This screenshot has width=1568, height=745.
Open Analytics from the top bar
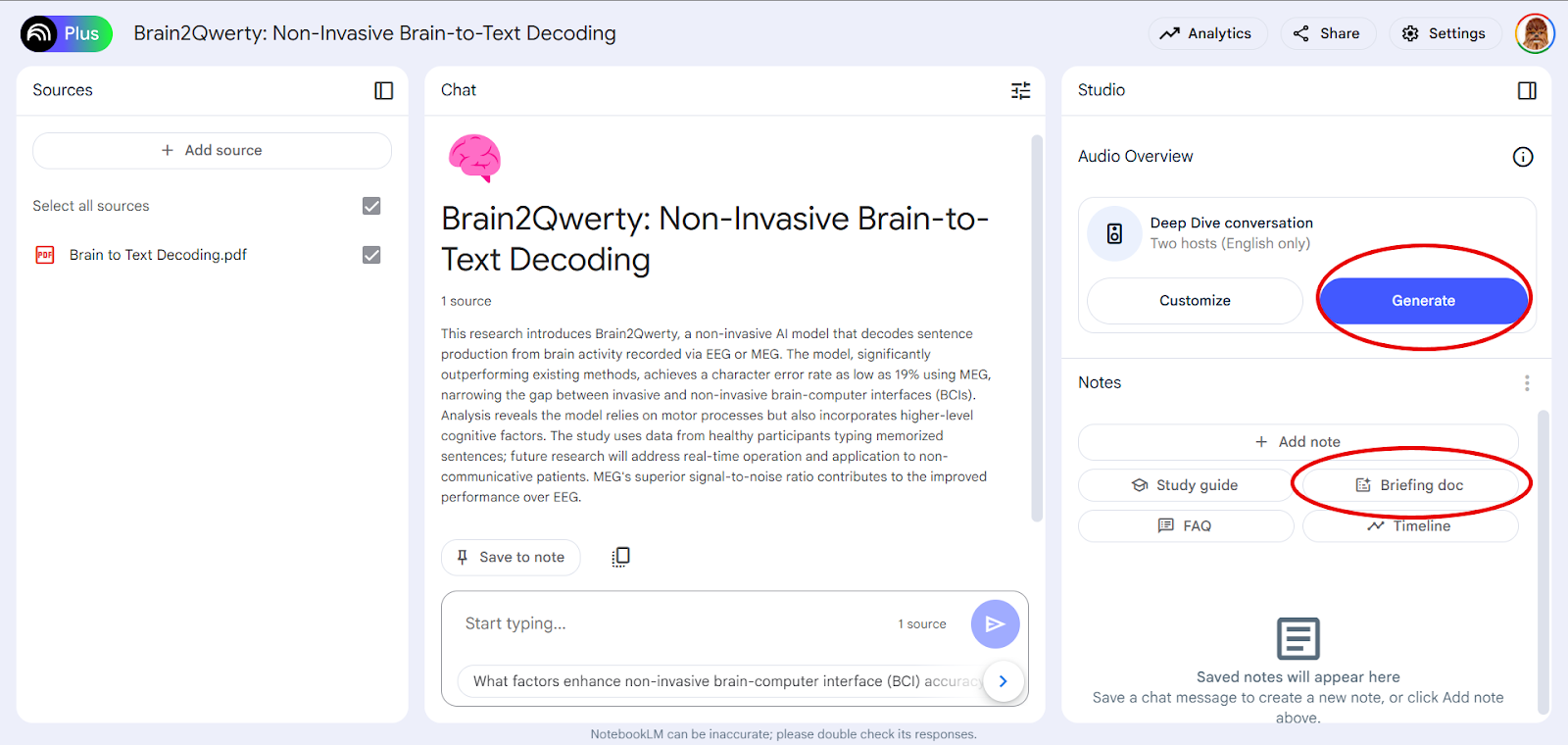coord(1207,33)
